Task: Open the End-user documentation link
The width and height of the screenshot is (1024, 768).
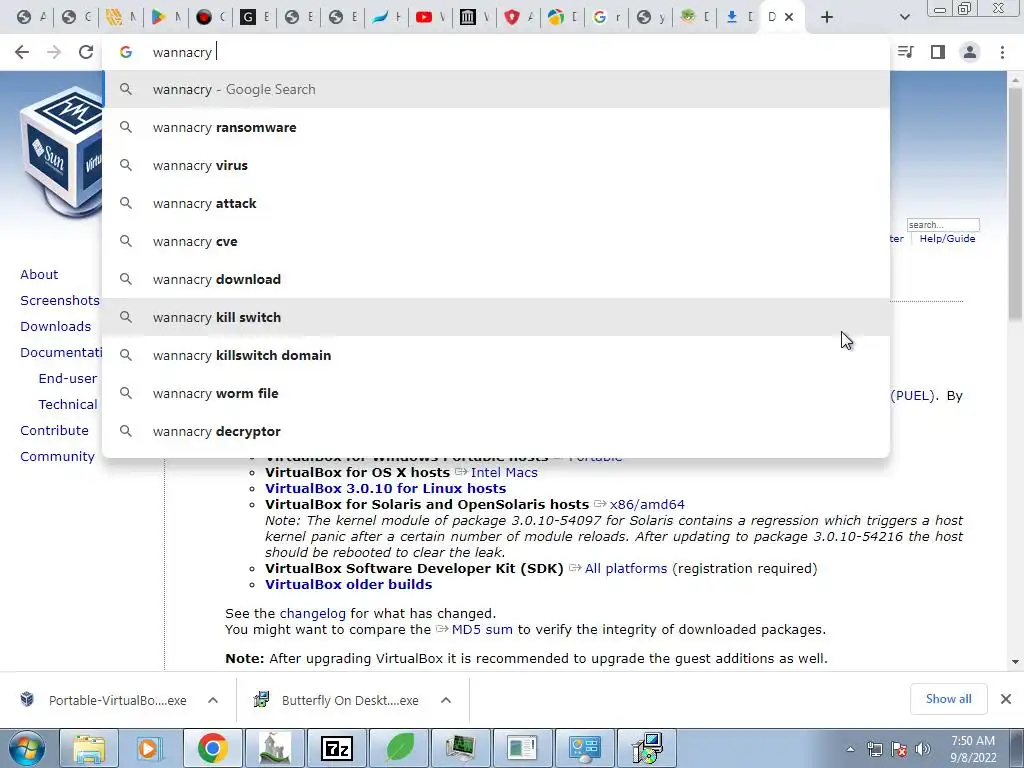Action: tap(68, 379)
